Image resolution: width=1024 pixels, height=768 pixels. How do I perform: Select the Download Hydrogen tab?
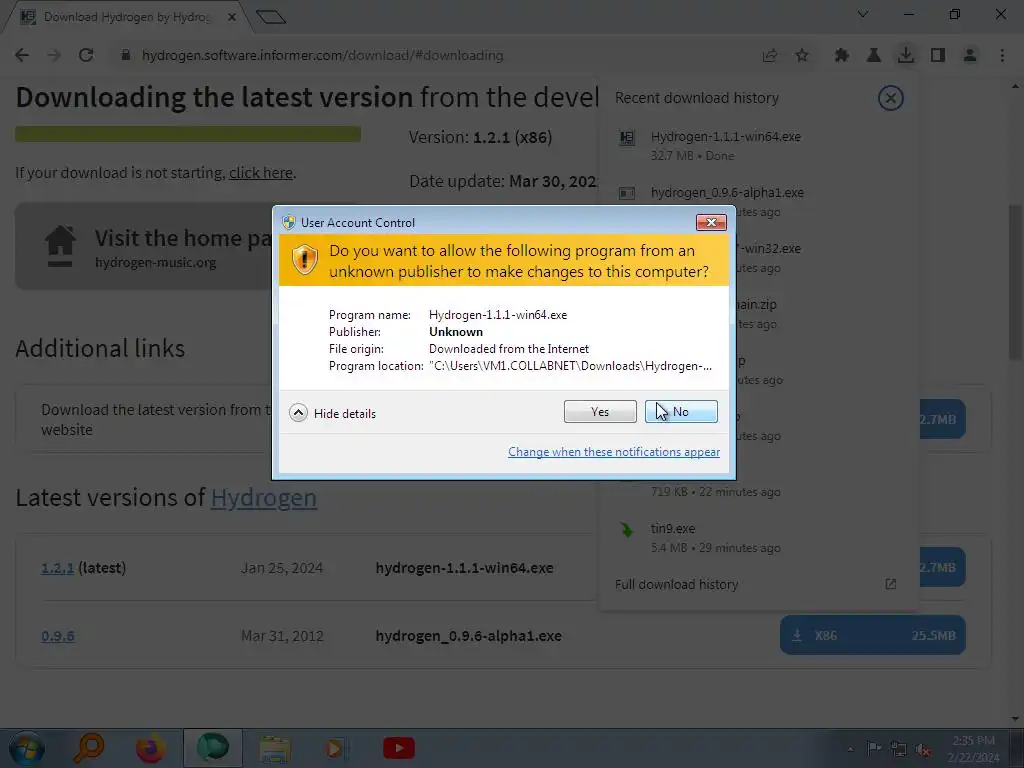pos(126,17)
